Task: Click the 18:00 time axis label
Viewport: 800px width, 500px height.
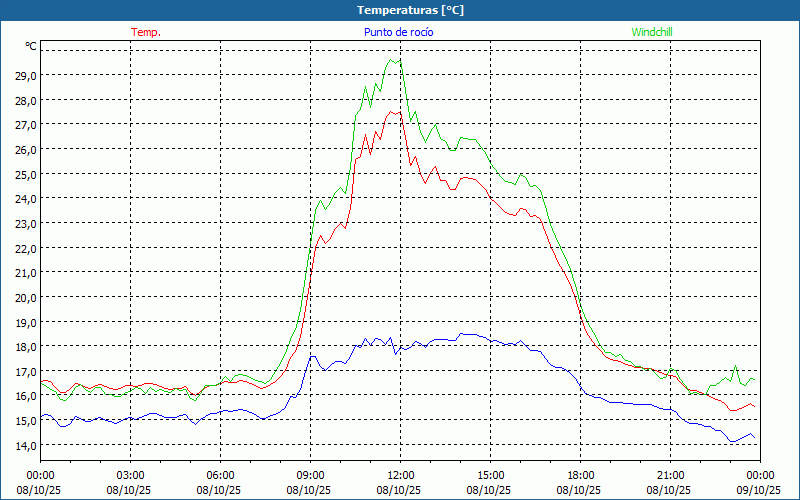Action: pos(580,475)
